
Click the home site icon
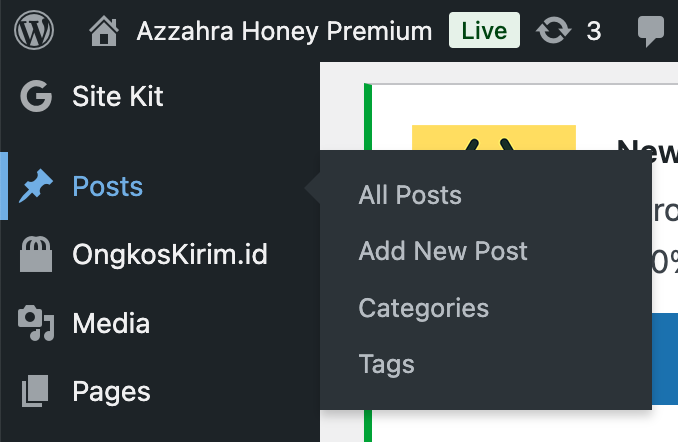point(104,31)
